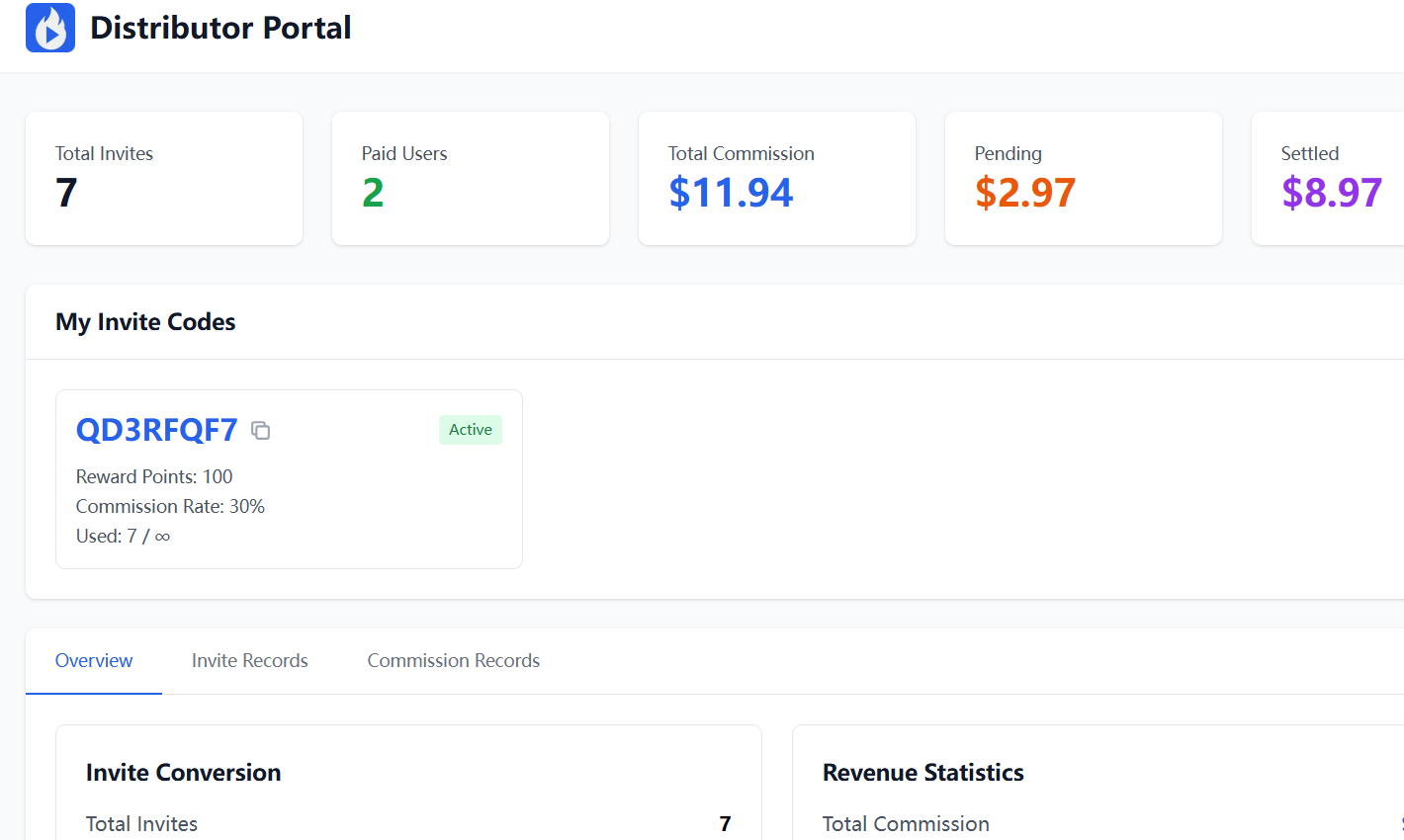
Task: Click the Paid Users label
Action: tap(404, 153)
